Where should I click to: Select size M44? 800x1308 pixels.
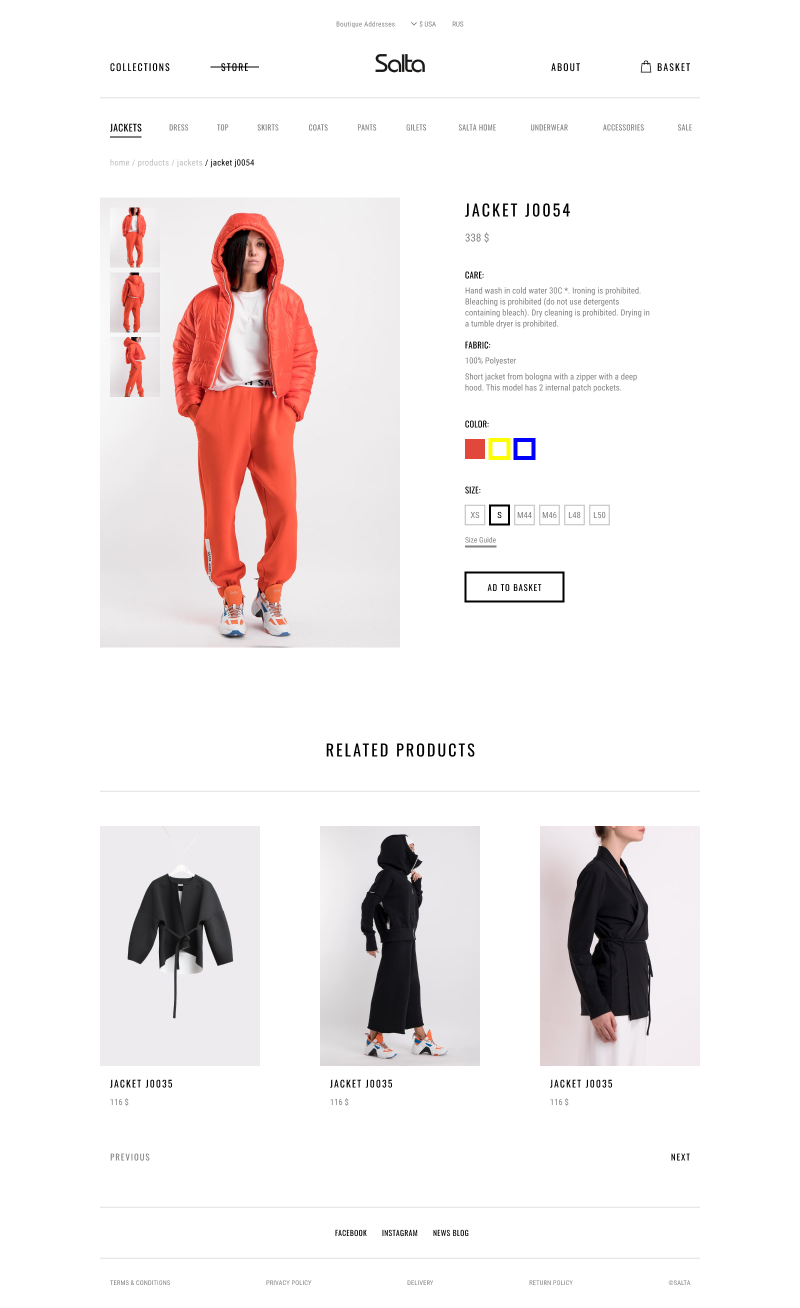tap(525, 515)
